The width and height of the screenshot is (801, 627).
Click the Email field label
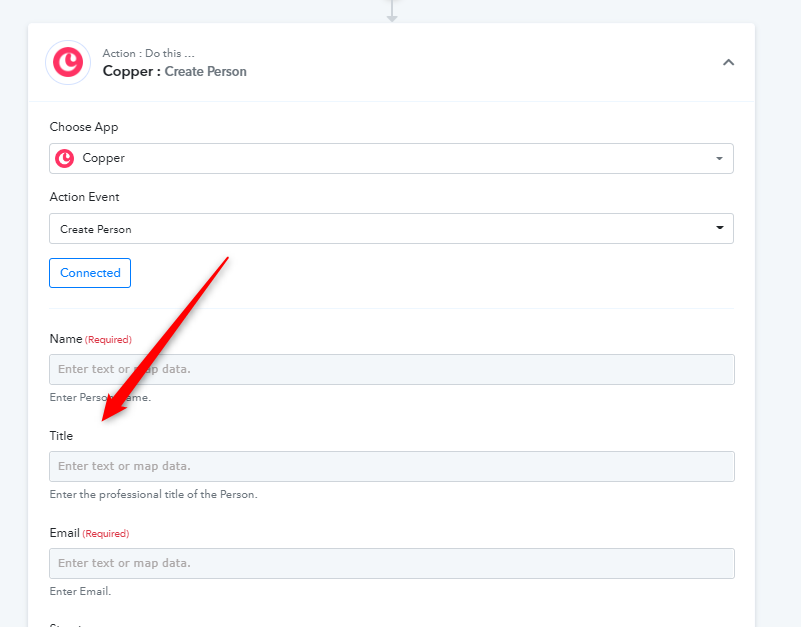pyautogui.click(x=64, y=533)
